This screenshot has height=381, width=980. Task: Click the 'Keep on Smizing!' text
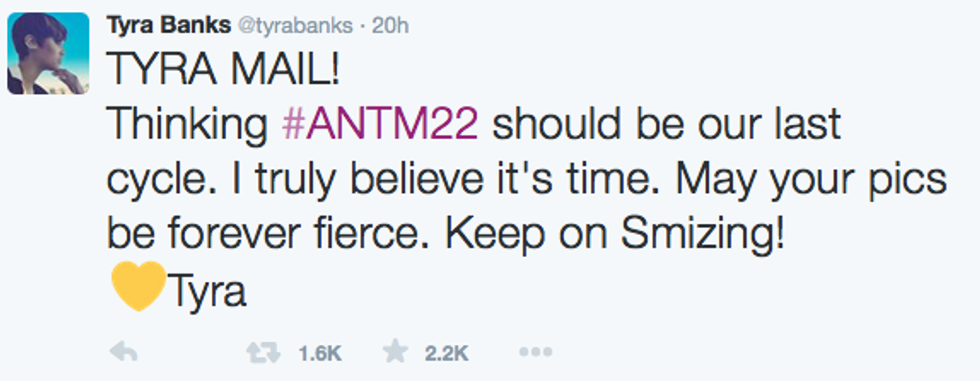point(614,235)
